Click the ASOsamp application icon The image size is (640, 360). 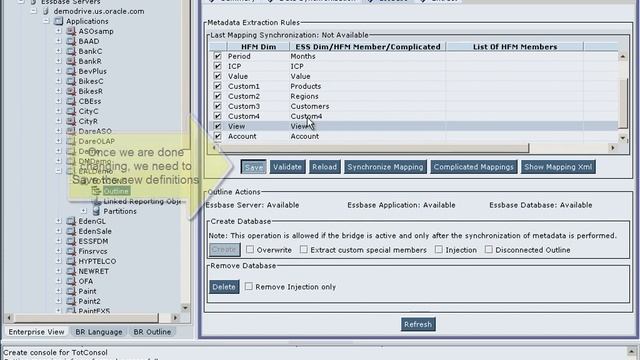point(71,31)
